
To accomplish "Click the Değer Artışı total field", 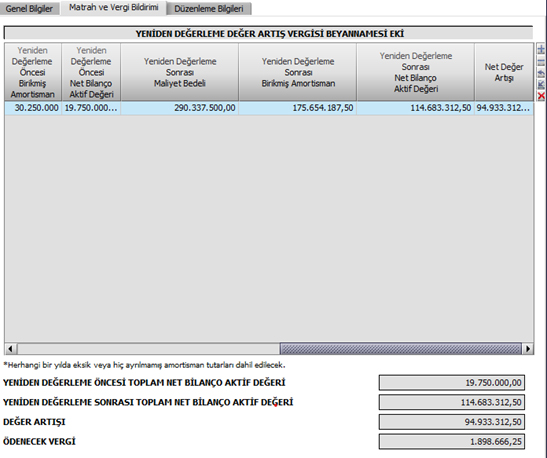I will pyautogui.click(x=452, y=422).
